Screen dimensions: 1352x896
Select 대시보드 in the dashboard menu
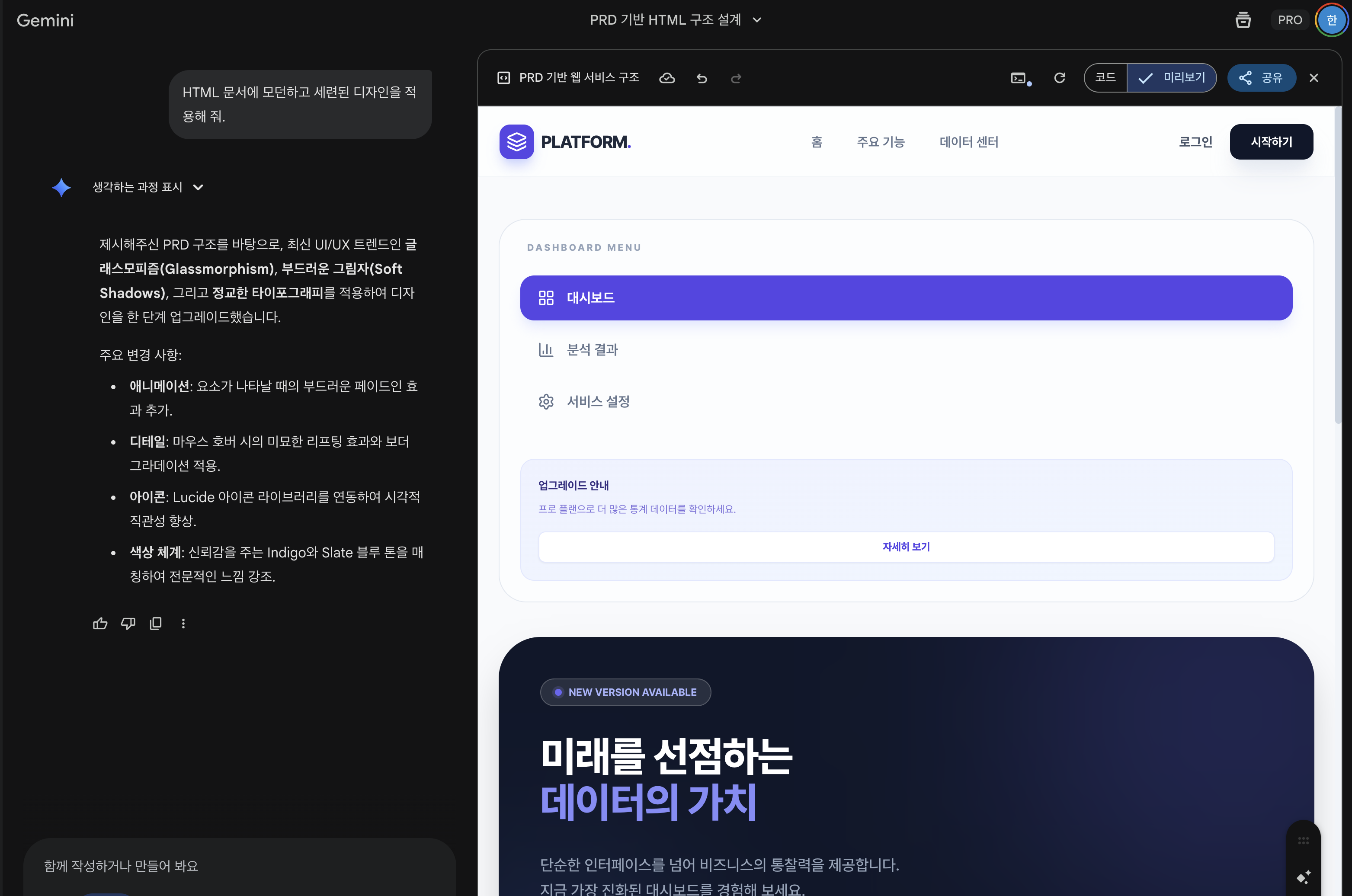coord(906,298)
